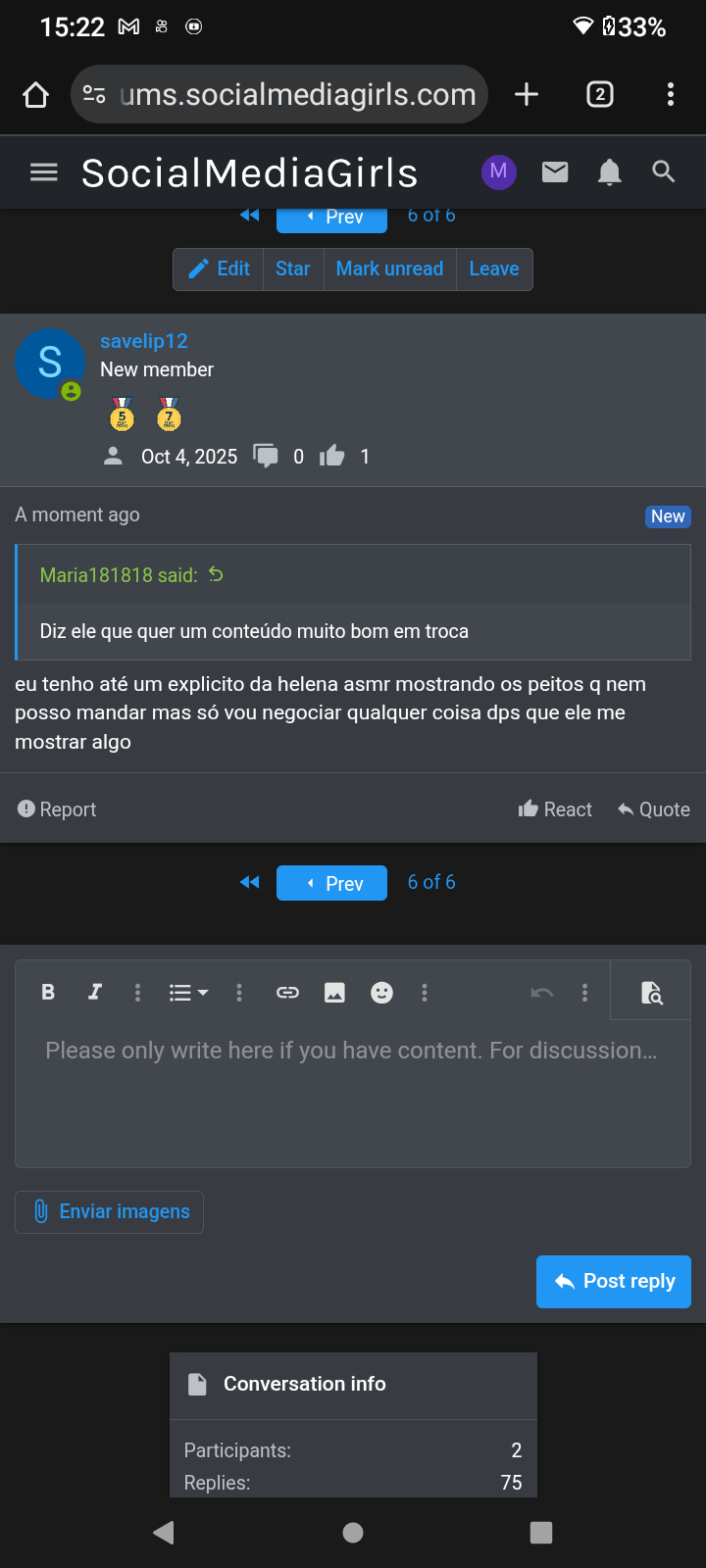Open the smilies emoji picker
The width and height of the screenshot is (706, 1568).
pos(381,993)
